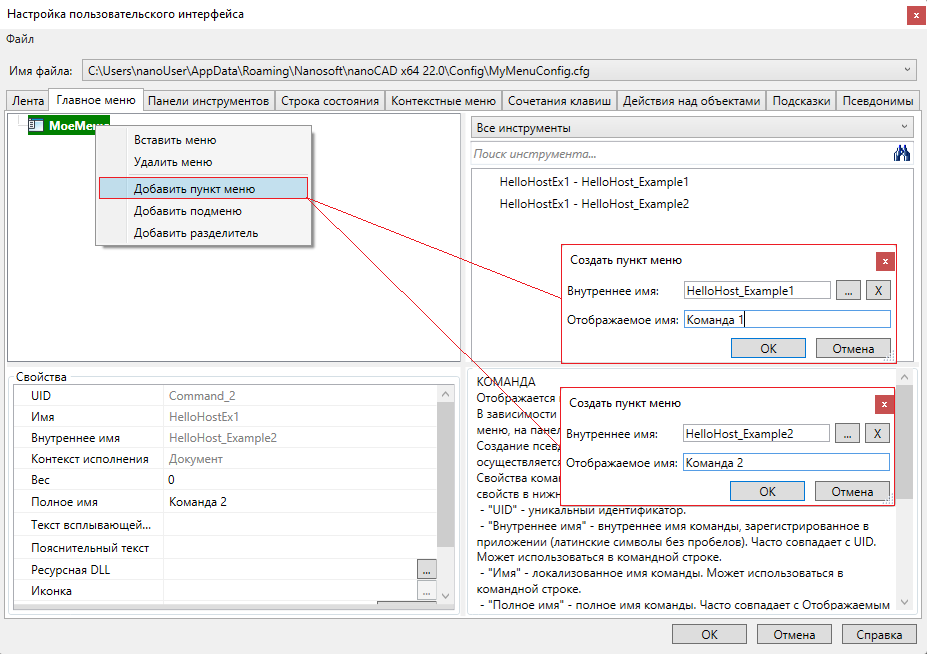Open the Сочетания клавиш tab
Image resolution: width=927 pixels, height=654 pixels.
[559, 101]
